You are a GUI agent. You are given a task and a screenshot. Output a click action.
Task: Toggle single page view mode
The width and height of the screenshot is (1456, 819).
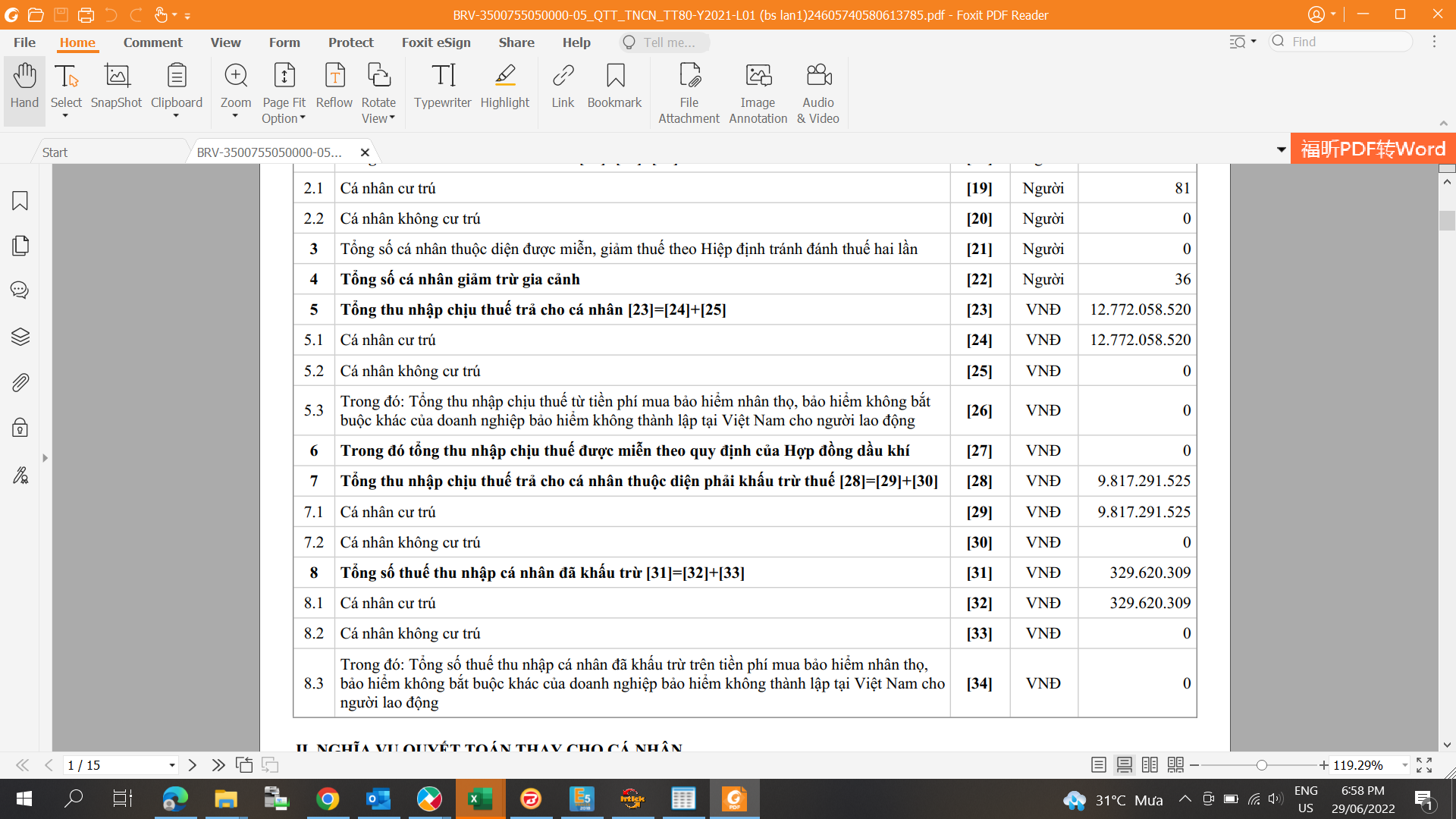[1098, 765]
